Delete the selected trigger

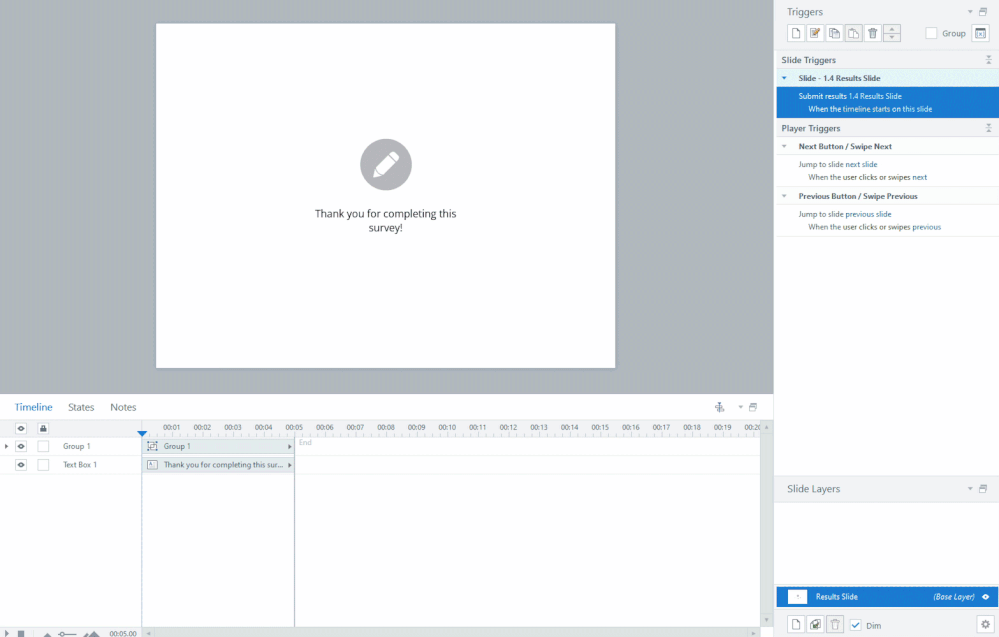point(873,33)
